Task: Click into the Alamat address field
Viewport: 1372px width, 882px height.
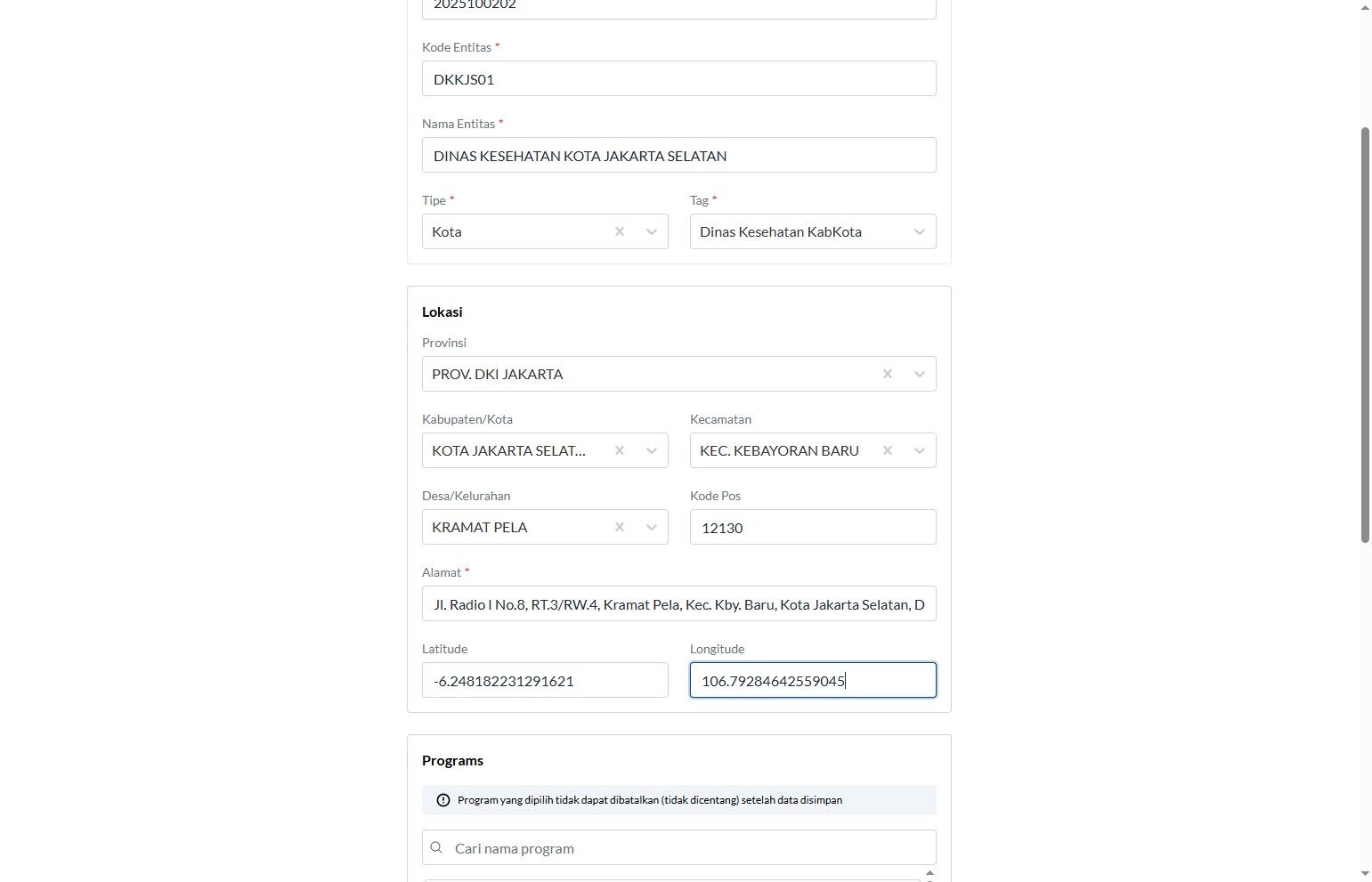Action: (679, 603)
